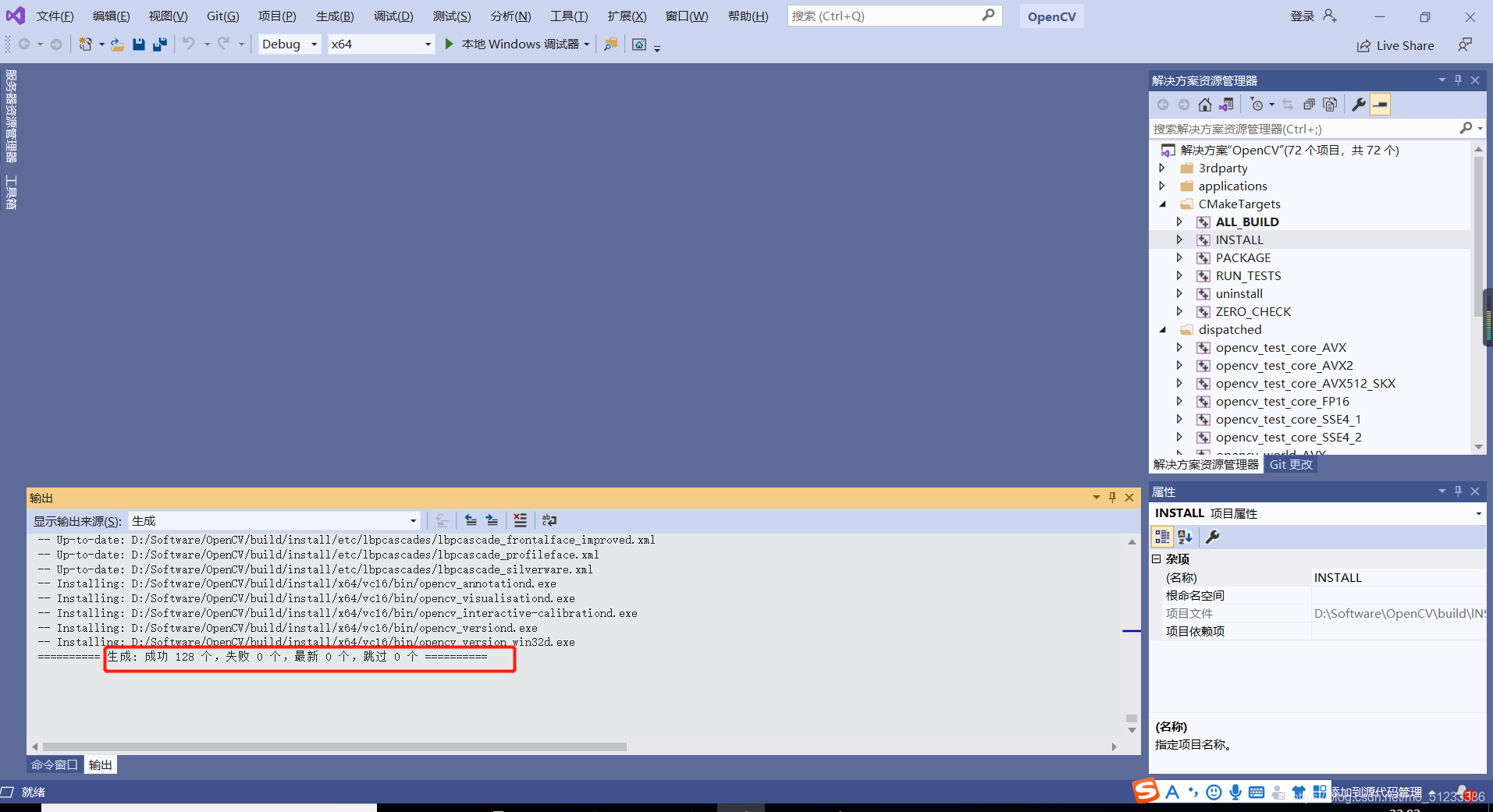This screenshot has width=1493, height=812.
Task: Click the Save All icon in the toolbar
Action: coord(160,44)
